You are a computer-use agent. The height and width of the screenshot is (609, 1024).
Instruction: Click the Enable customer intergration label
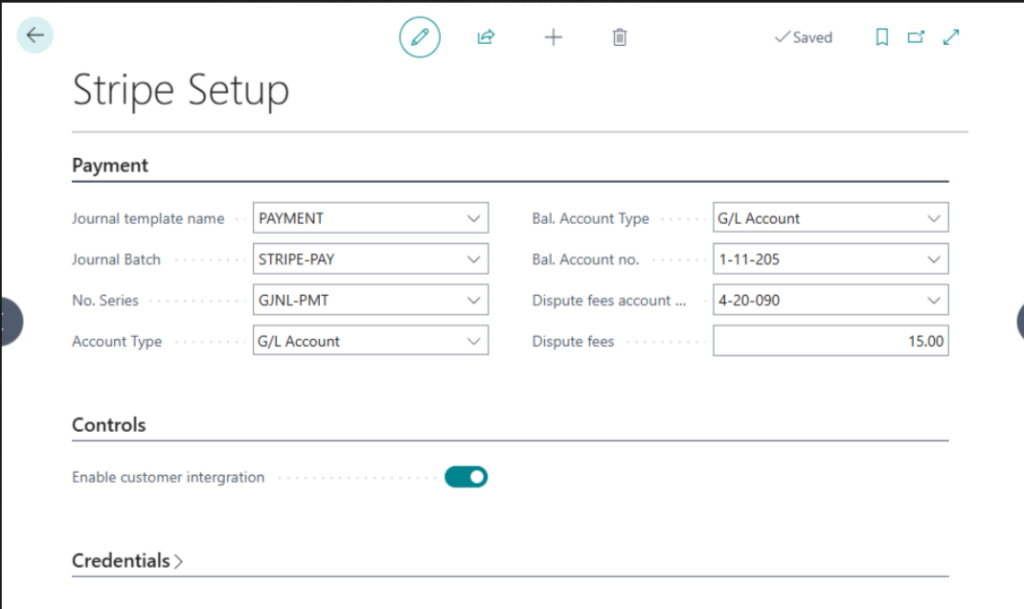pos(168,477)
